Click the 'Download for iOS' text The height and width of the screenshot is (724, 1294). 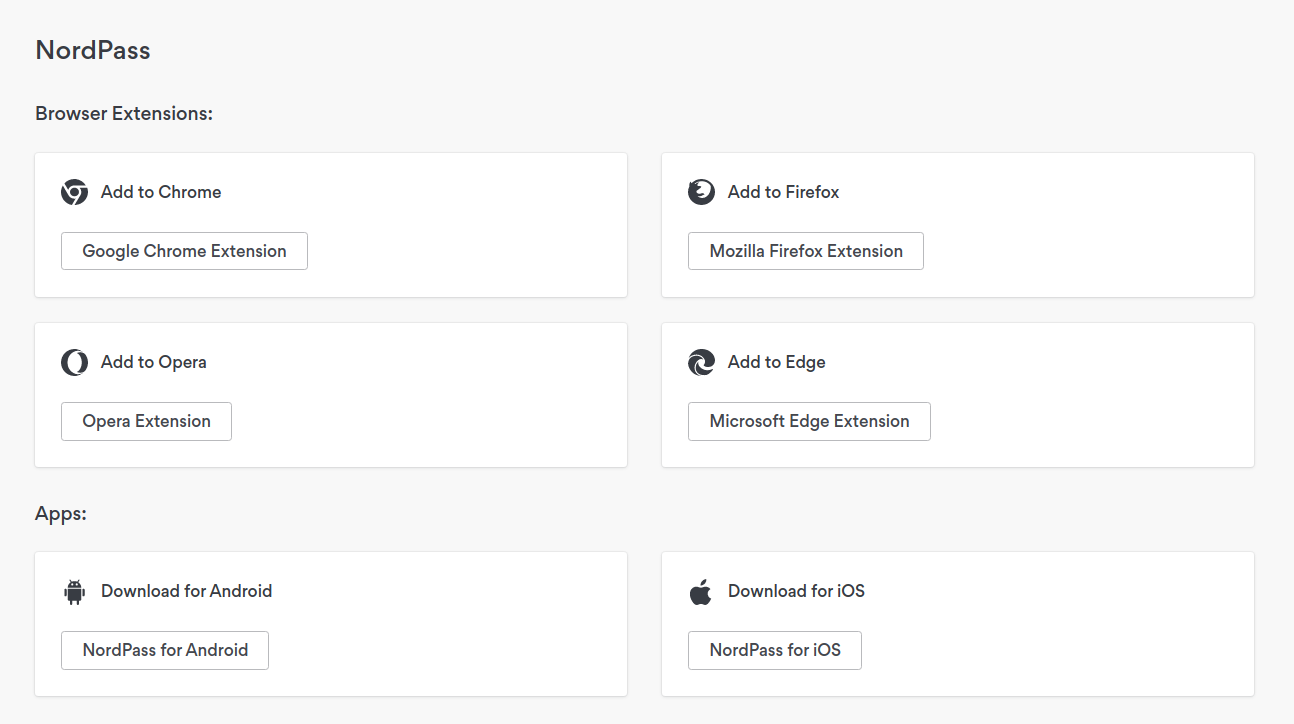click(x=796, y=591)
